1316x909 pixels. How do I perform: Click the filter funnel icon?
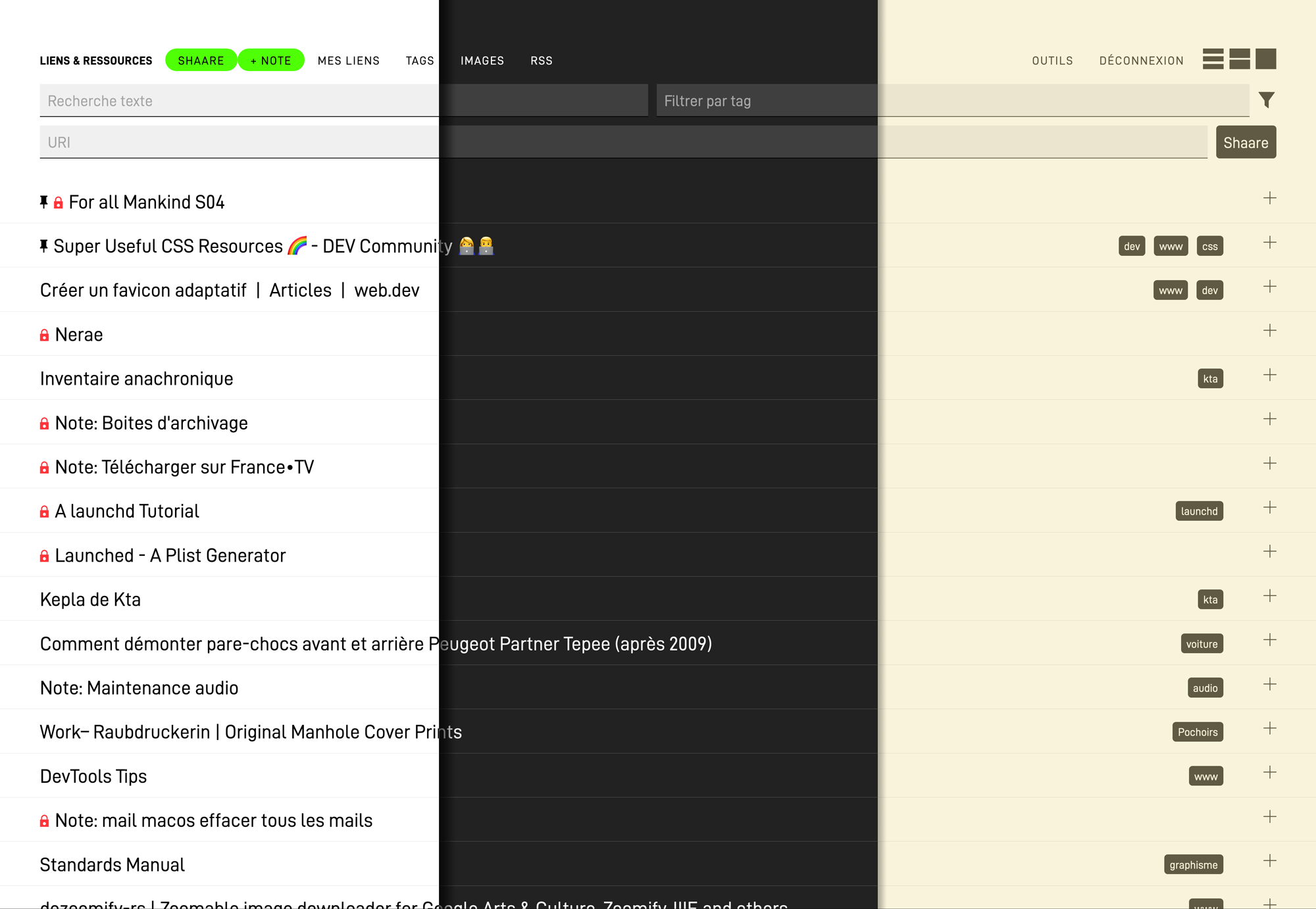(1267, 100)
